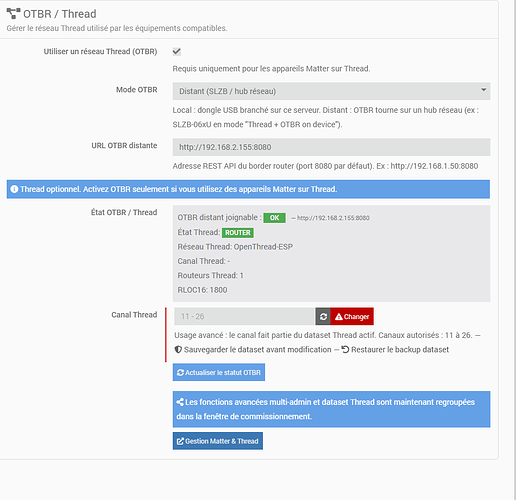This screenshot has width=516, height=500.
Task: Open Gestion Matter & Thread window
Action: (x=218, y=441)
